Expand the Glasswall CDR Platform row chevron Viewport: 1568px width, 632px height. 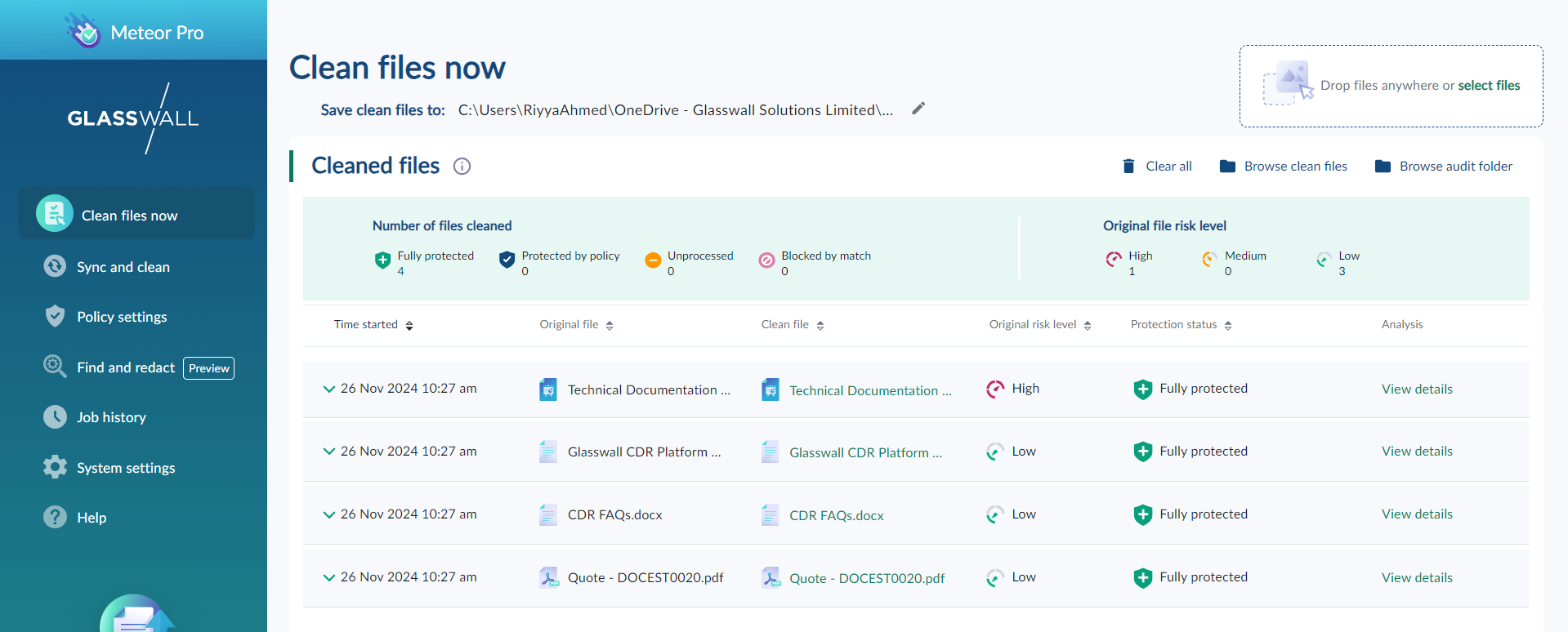[328, 452]
